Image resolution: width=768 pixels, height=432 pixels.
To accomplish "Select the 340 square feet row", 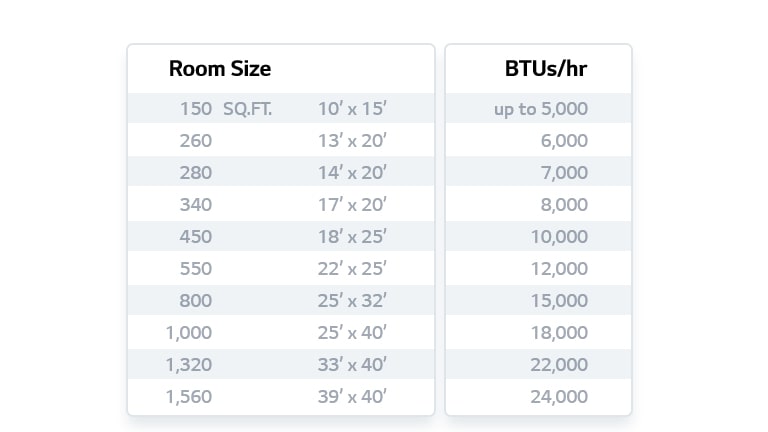I will click(x=196, y=205).
